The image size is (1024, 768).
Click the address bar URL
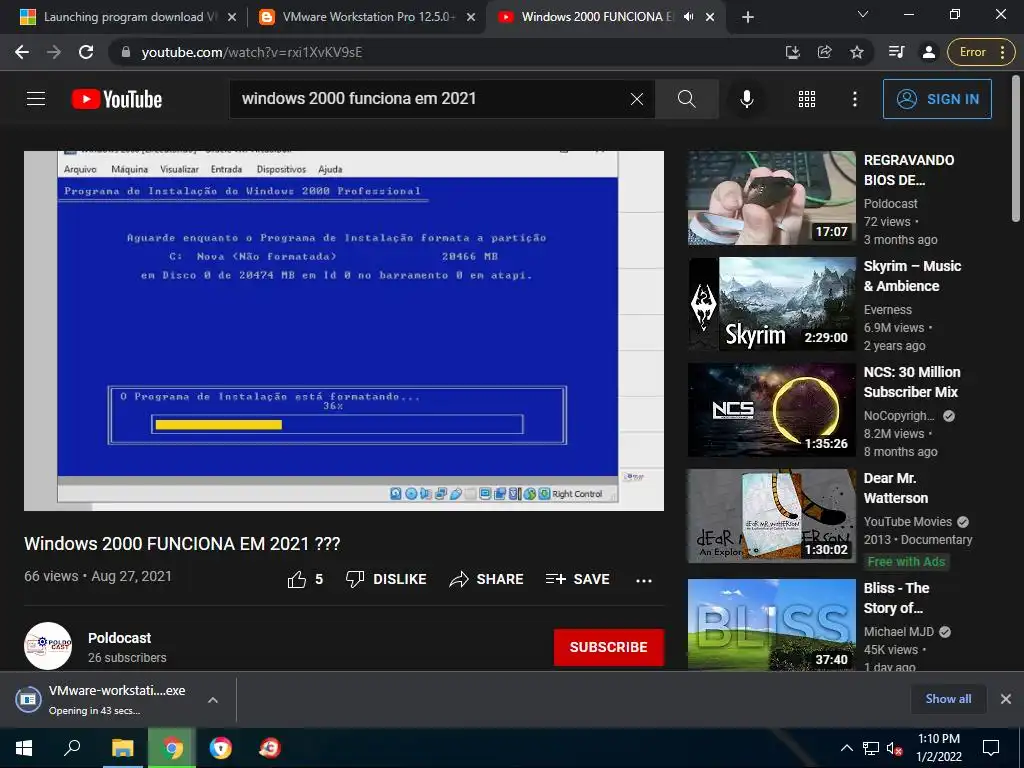[252, 52]
